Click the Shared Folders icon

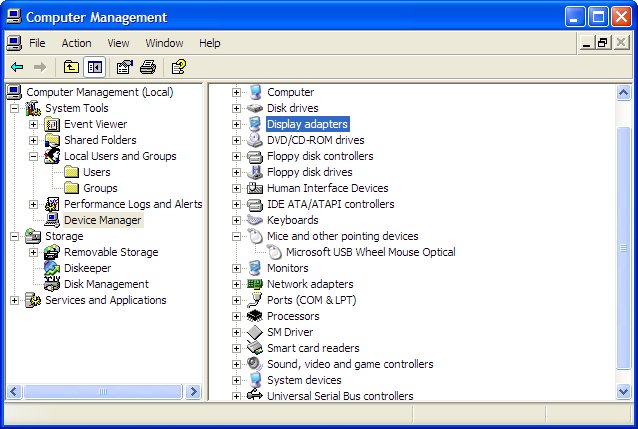[x=52, y=140]
